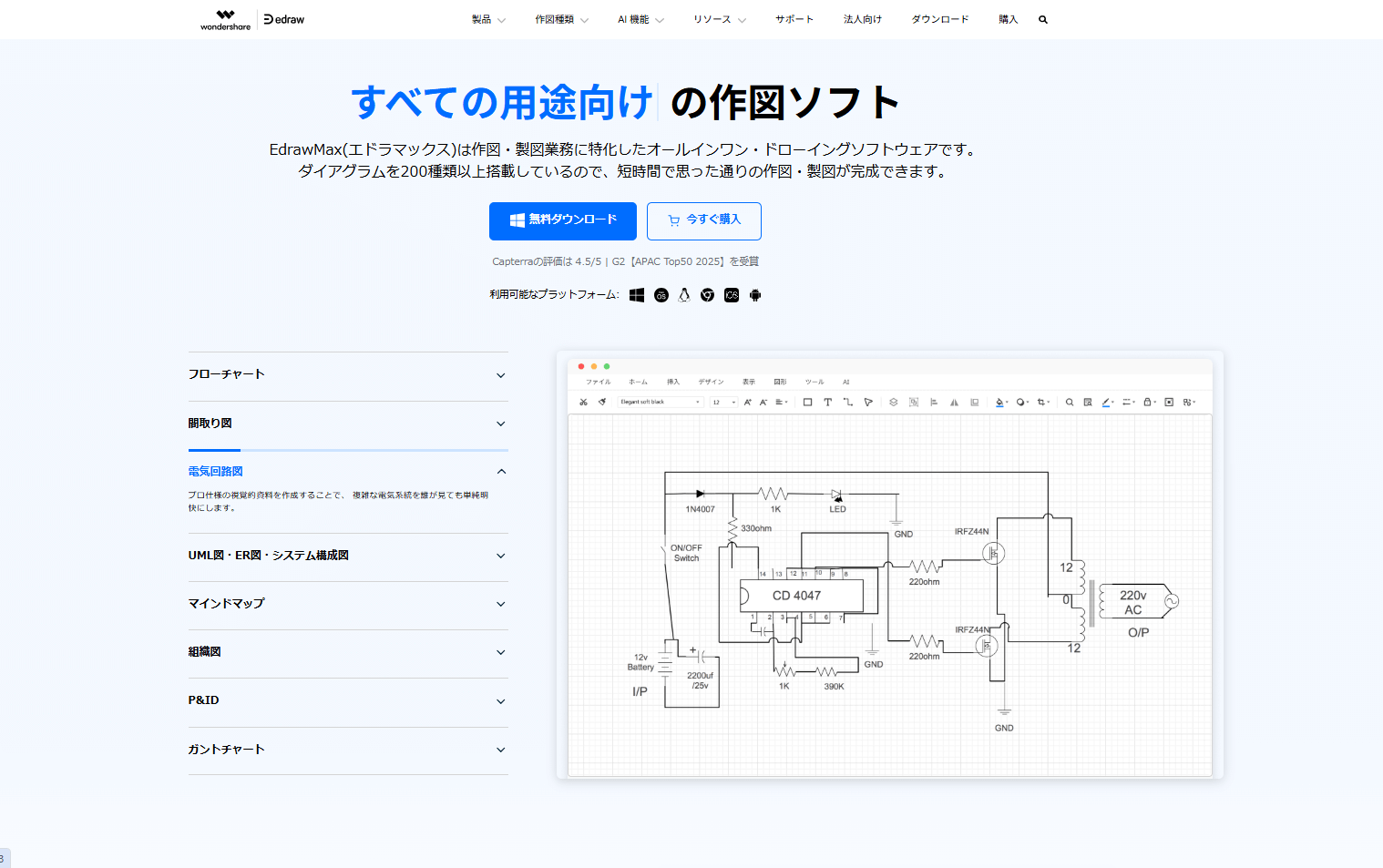Expand the UML図・ER図・システム構成図 section
1383x868 pixels.
[x=348, y=556]
